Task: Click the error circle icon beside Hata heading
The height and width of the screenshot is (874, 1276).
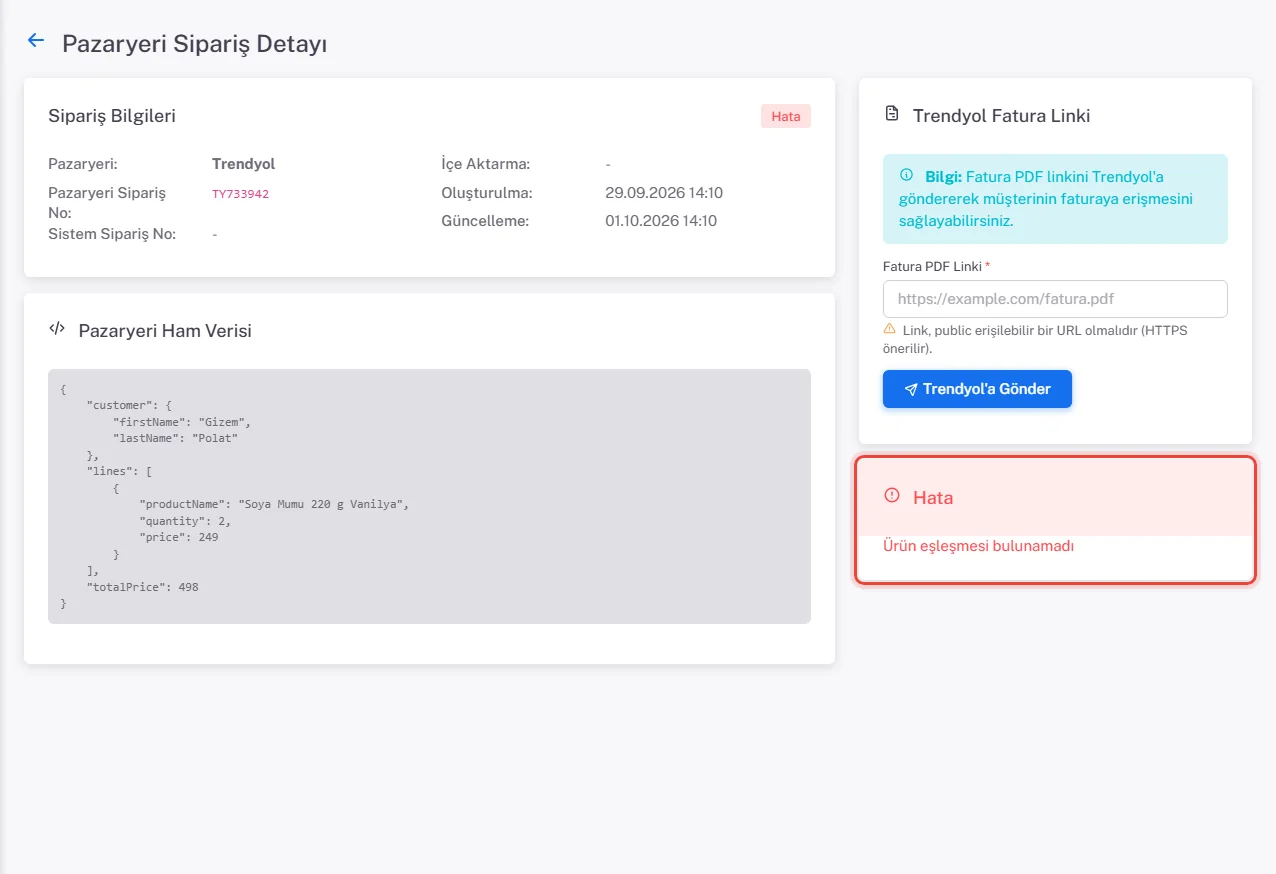Action: pos(892,496)
